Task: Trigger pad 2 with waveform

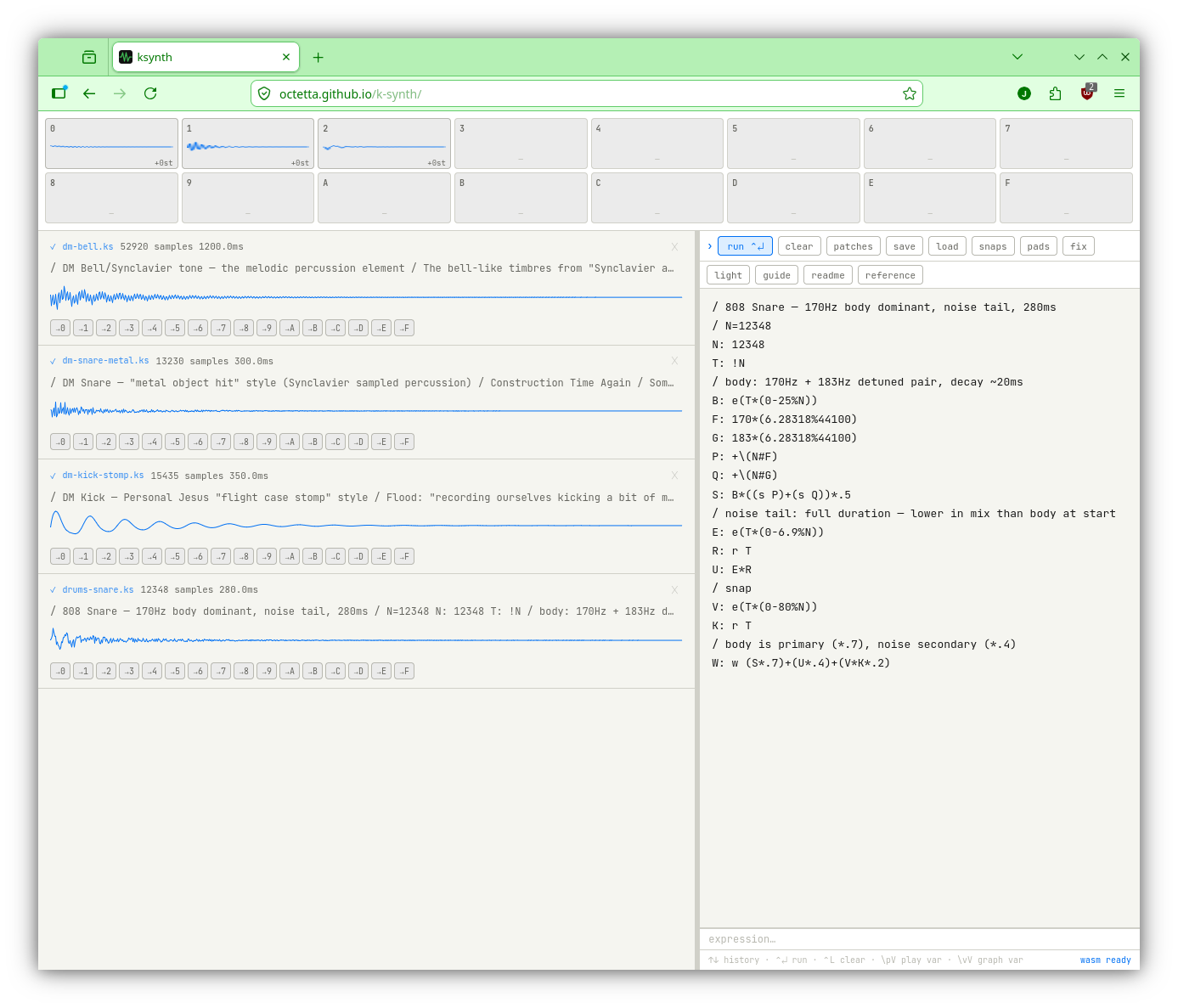Action: click(x=384, y=144)
